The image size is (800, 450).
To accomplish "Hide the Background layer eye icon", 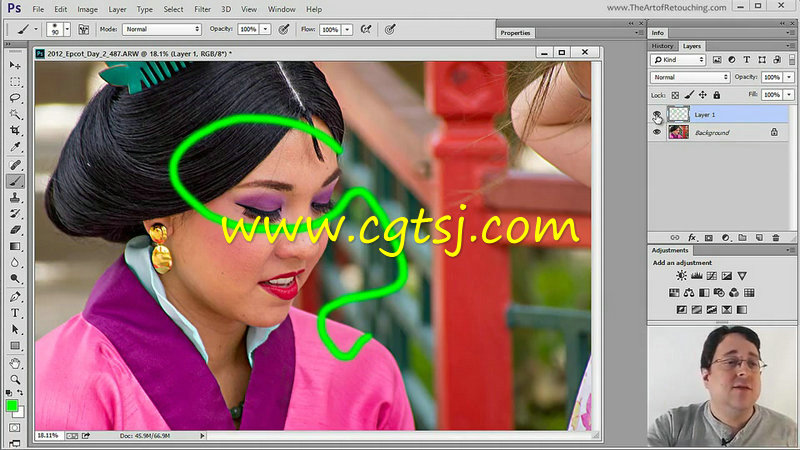I will tap(657, 132).
